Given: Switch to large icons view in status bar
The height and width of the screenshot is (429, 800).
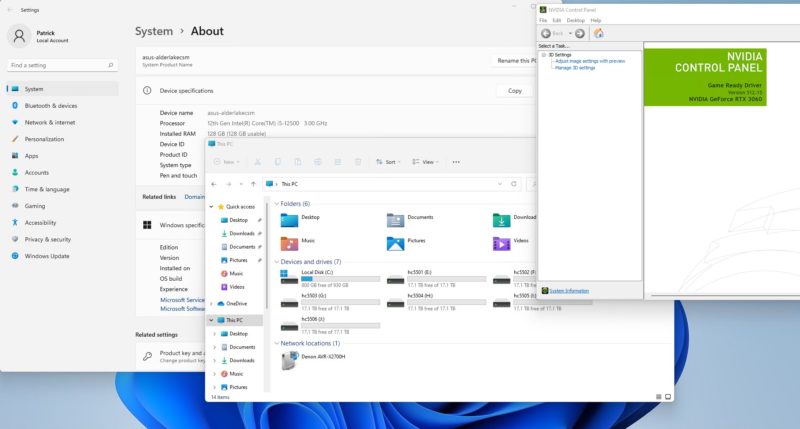Looking at the screenshot, I should 668,397.
